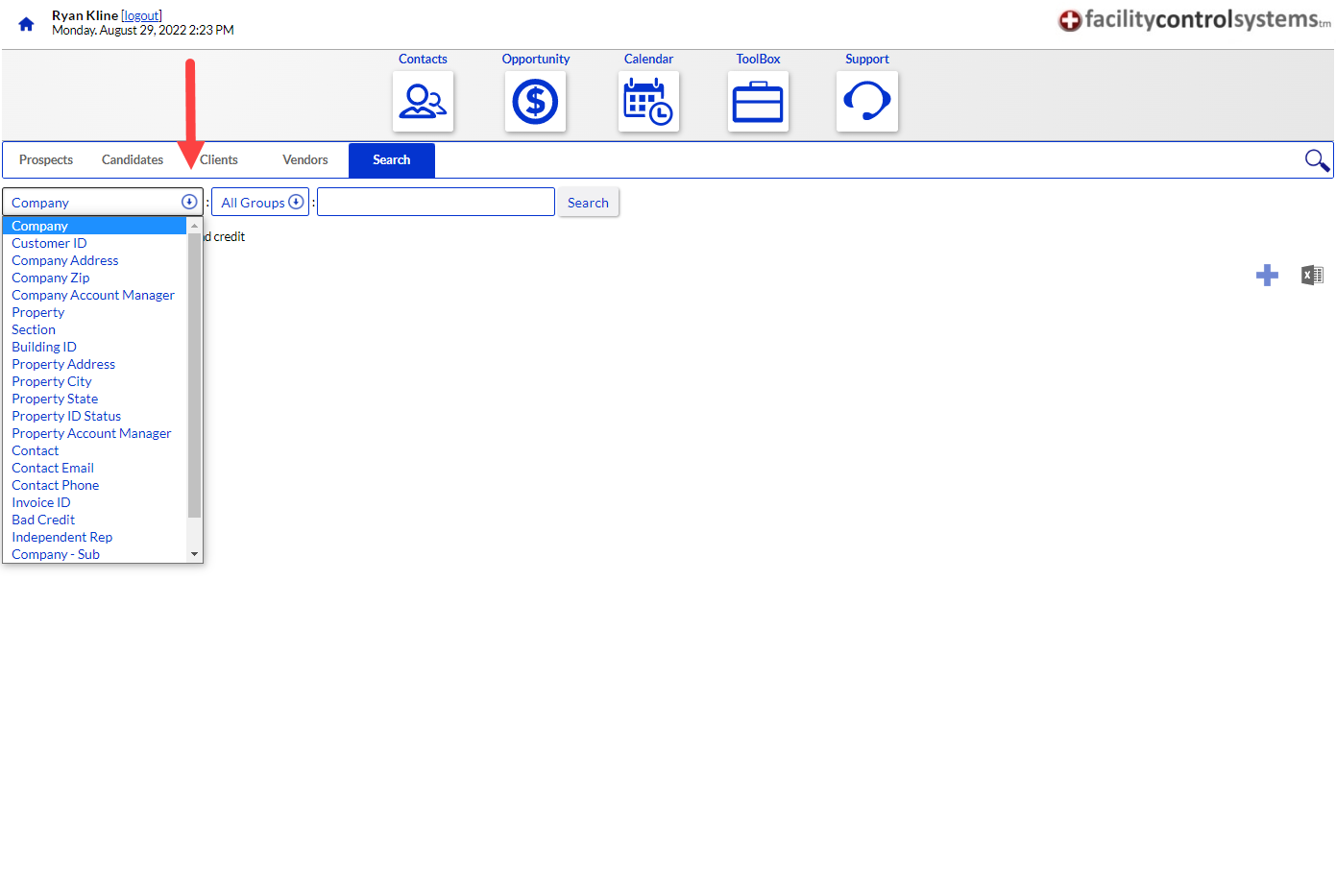The height and width of the screenshot is (896, 1336).
Task: Expand the All Groups dropdown
Action: click(x=260, y=203)
